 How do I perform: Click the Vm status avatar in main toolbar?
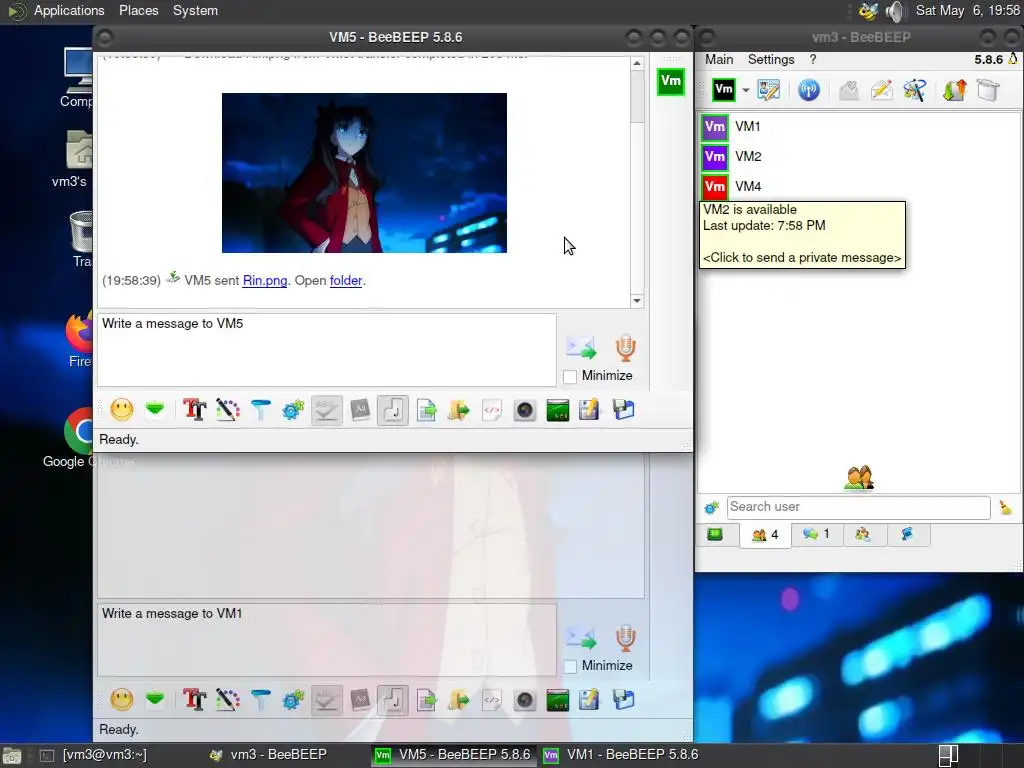click(x=724, y=89)
